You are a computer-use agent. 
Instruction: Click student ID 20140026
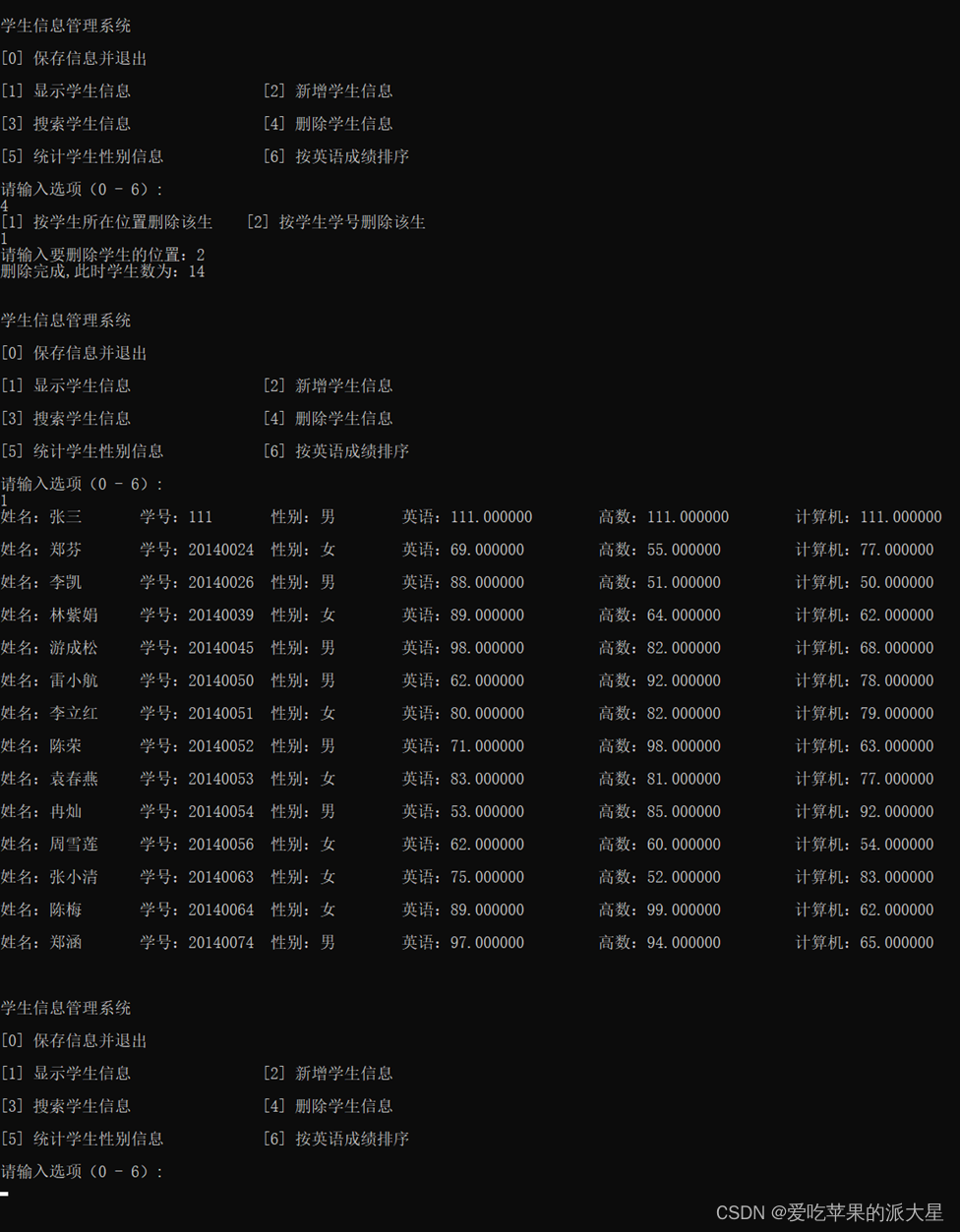point(221,582)
